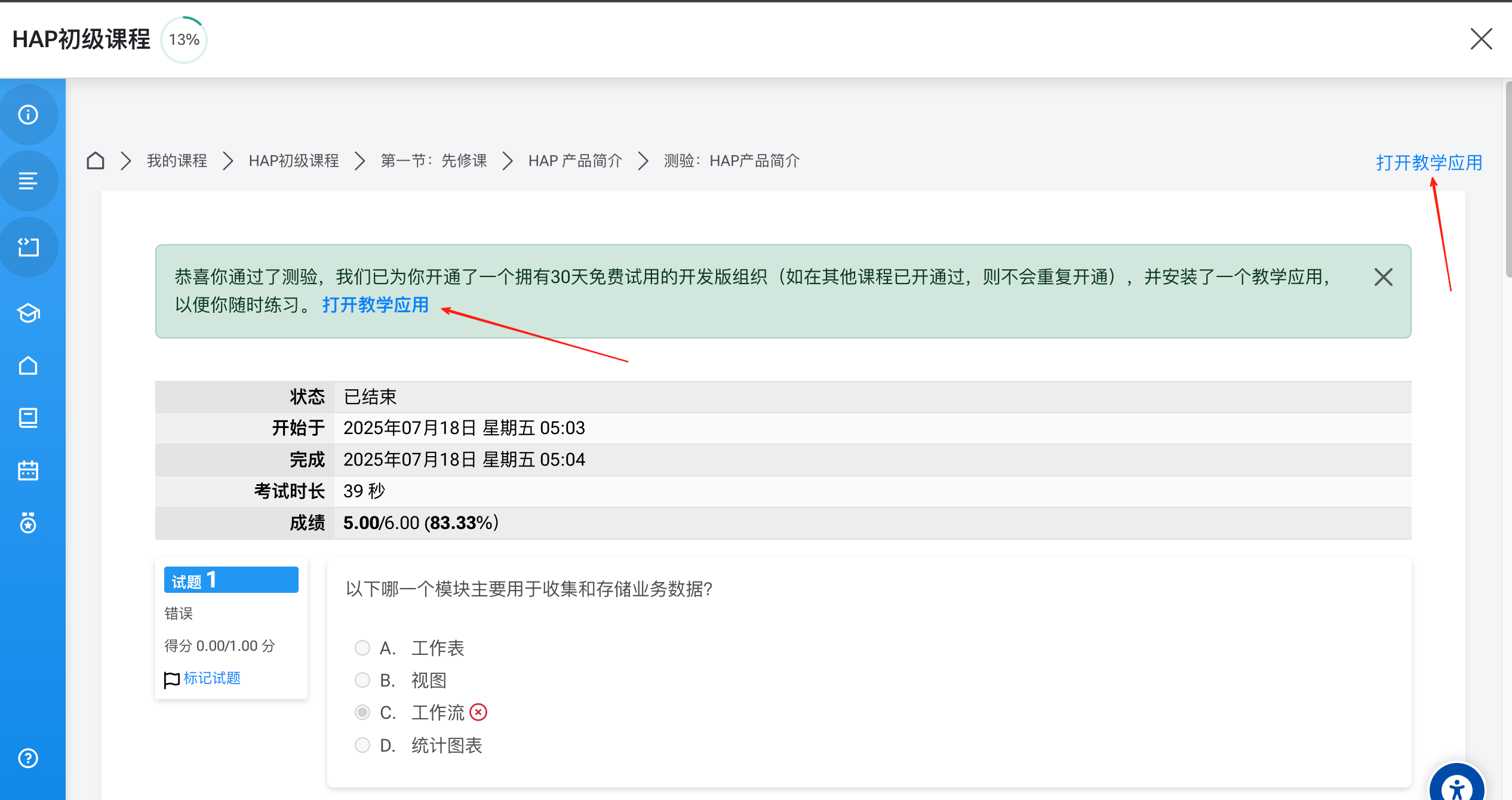Open the course outline list icon
This screenshot has height=800, width=1512.
pos(28,180)
